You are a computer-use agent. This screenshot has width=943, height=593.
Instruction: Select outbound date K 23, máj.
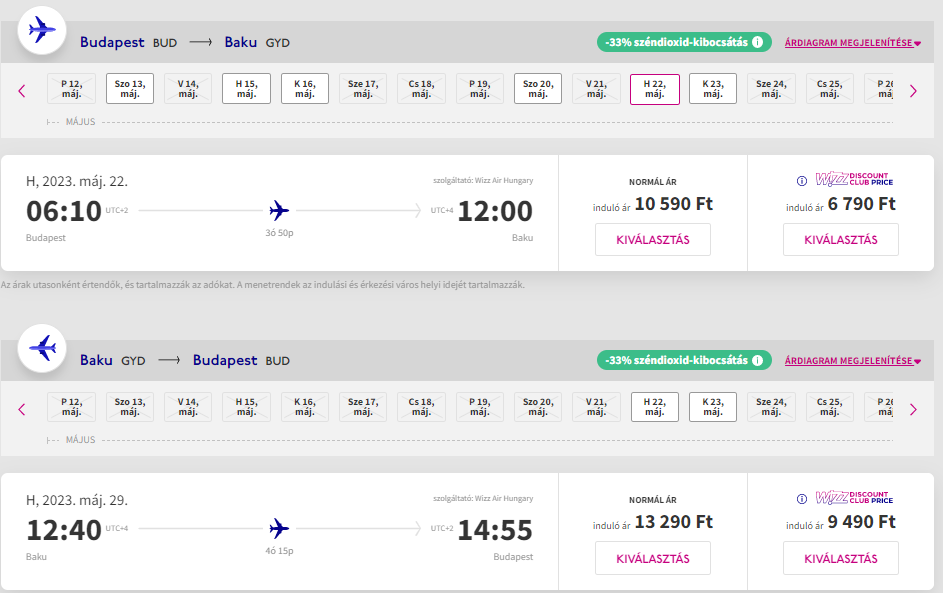click(x=713, y=89)
